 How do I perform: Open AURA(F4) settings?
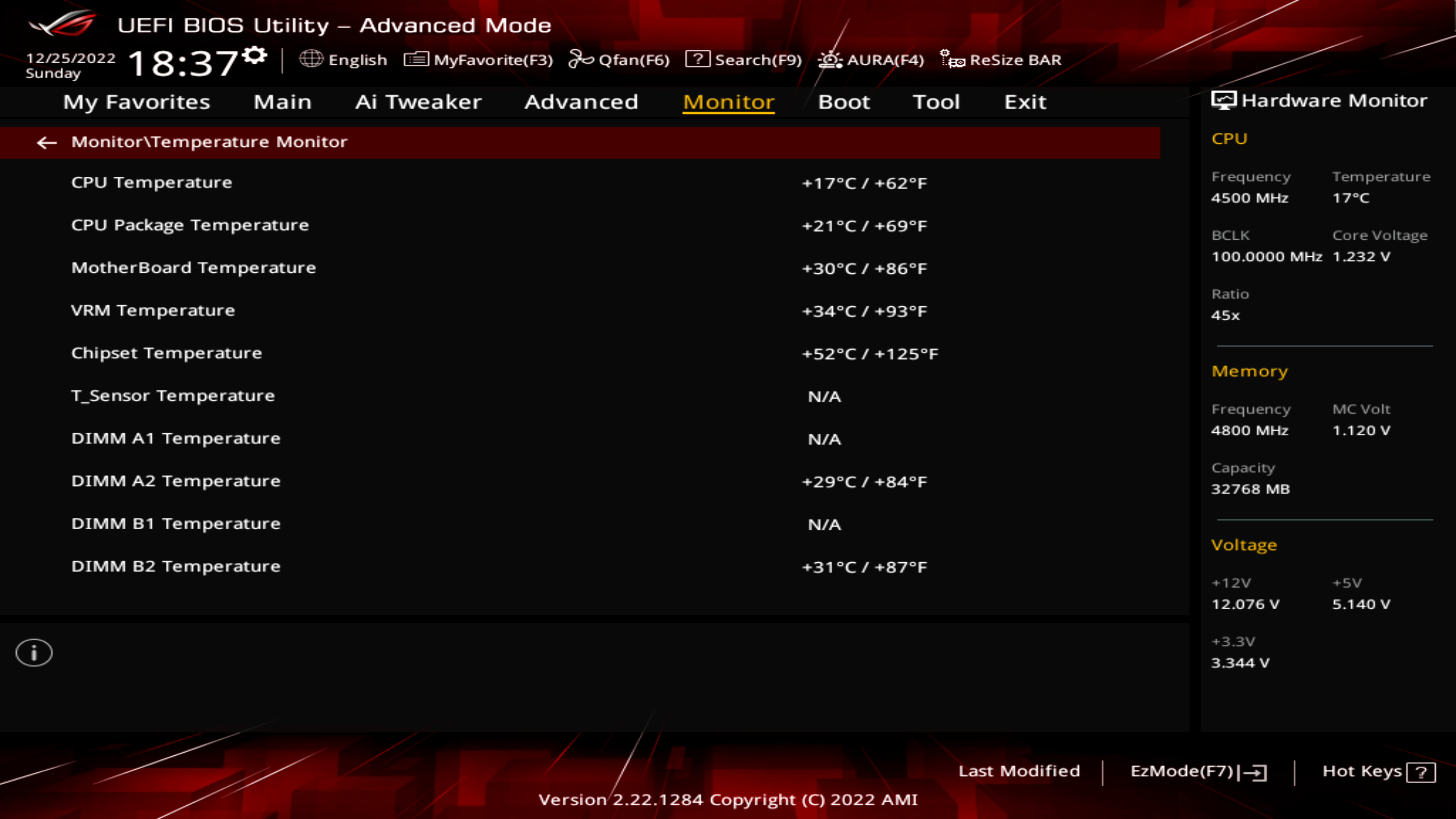pos(886,60)
